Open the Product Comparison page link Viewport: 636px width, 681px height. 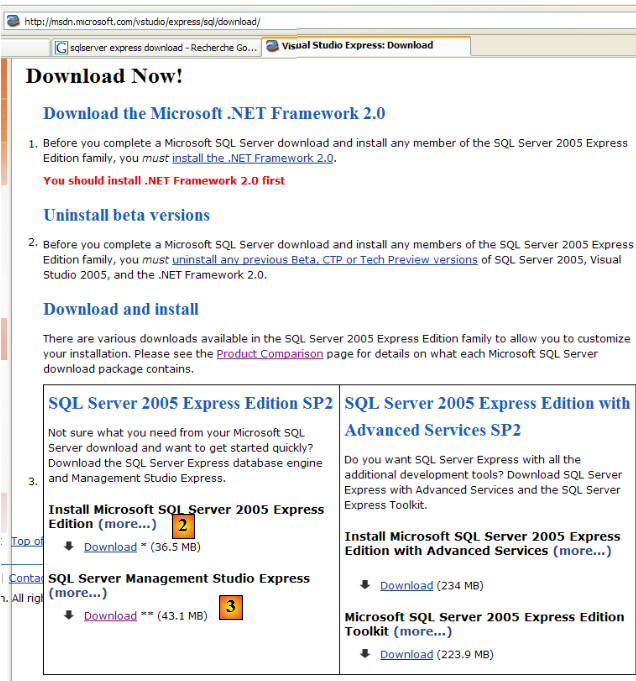[269, 354]
